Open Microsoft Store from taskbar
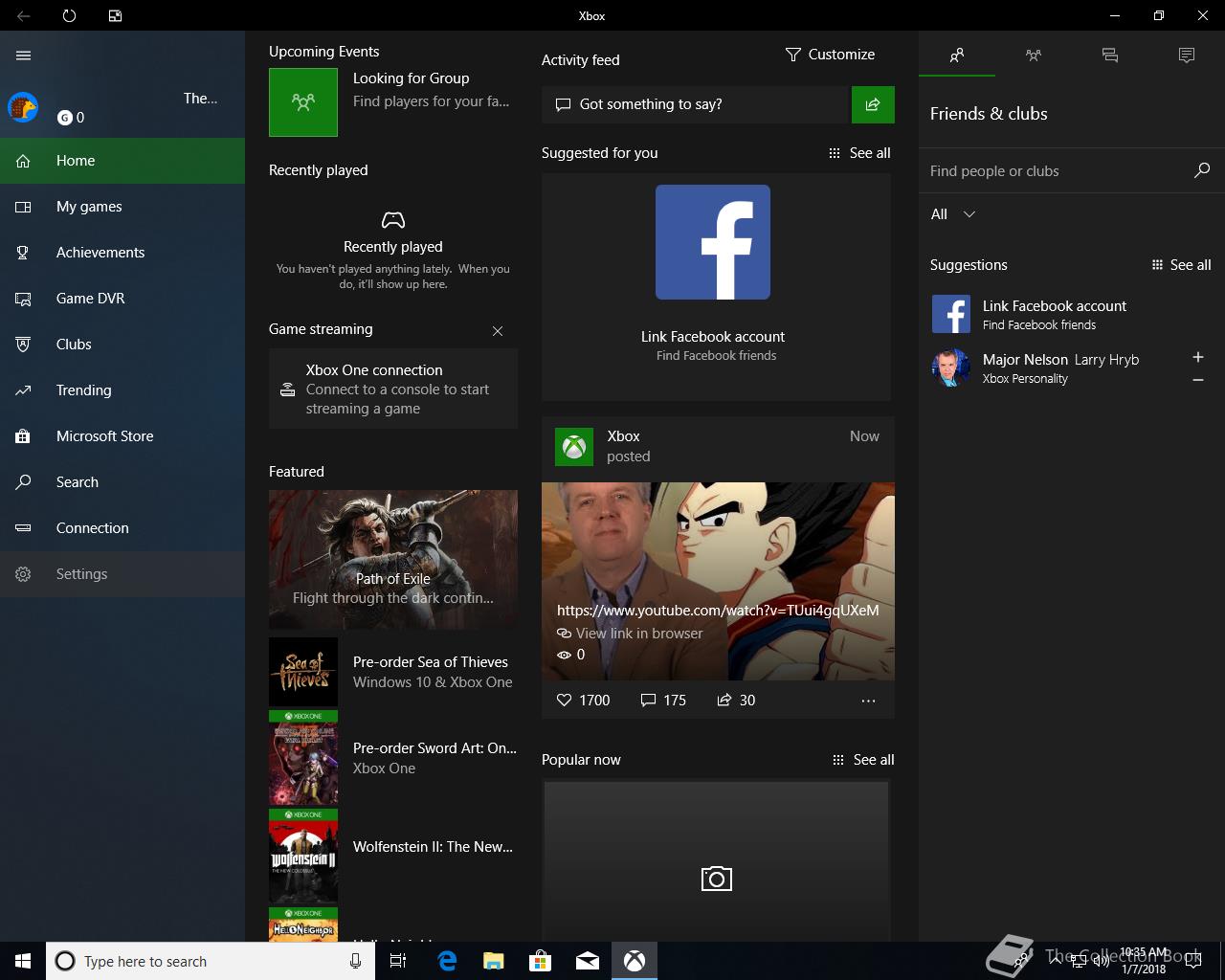 pyautogui.click(x=541, y=961)
